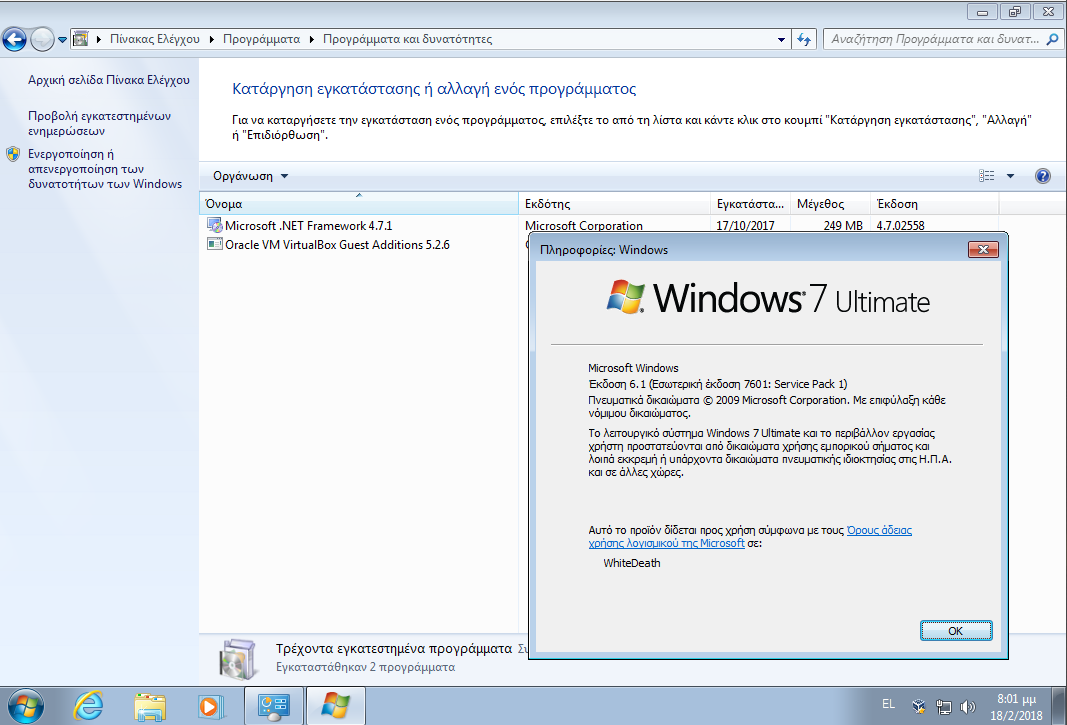
Task: Refresh the Programs and Features view
Action: 804,39
